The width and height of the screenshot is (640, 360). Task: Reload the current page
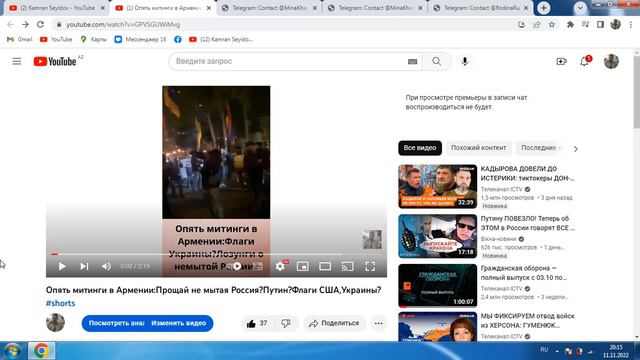[x=40, y=24]
